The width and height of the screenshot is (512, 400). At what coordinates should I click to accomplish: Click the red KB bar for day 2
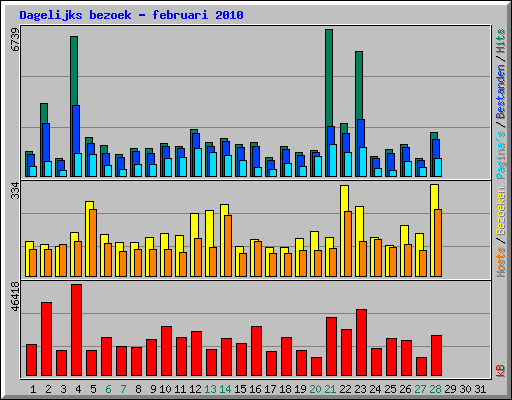coord(46,339)
